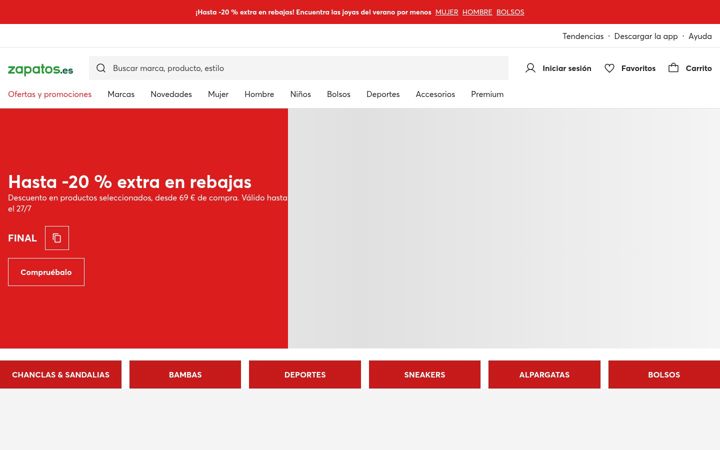The height and width of the screenshot is (450, 720).
Task: Click SNEAKERS category button
Action: tap(425, 375)
